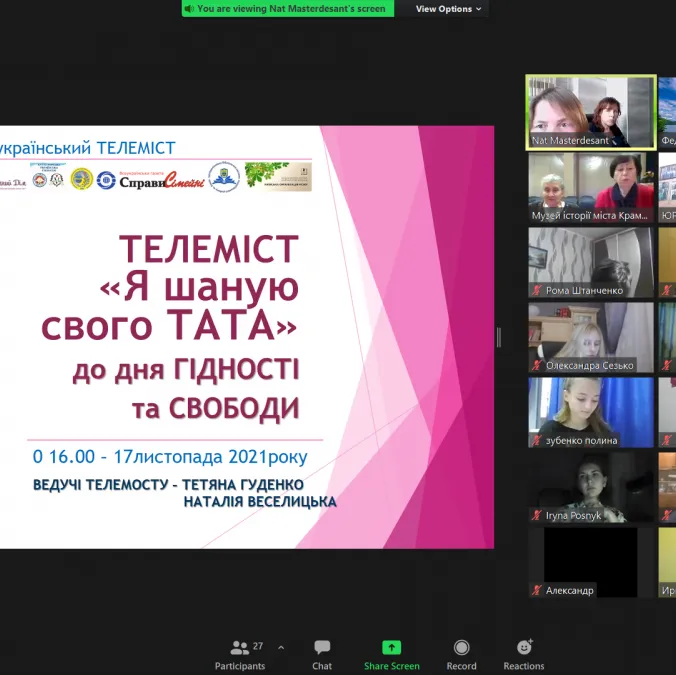Image resolution: width=676 pixels, height=675 pixels.
Task: Open the View Options dropdown
Action: point(448,9)
